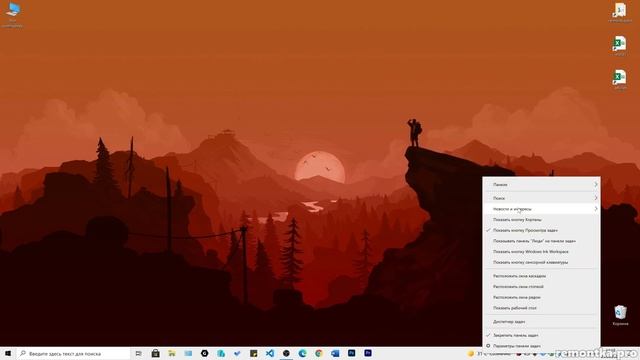The height and width of the screenshot is (360, 640).
Task: Expand the Новости и интересы submenu
Action: [x=541, y=209]
